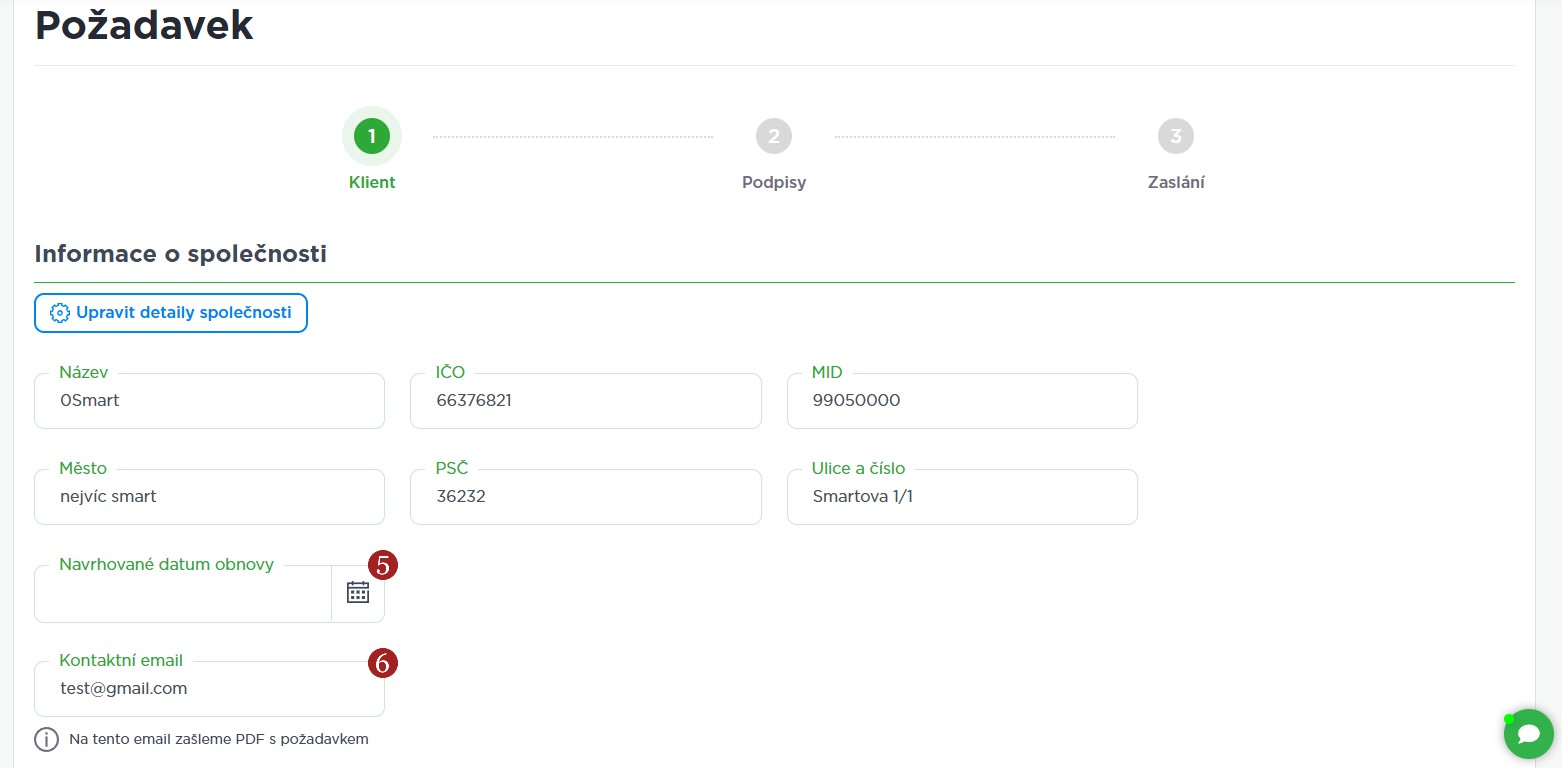Click the grey step 2 circle
This screenshot has width=1562, height=768.
tap(774, 136)
